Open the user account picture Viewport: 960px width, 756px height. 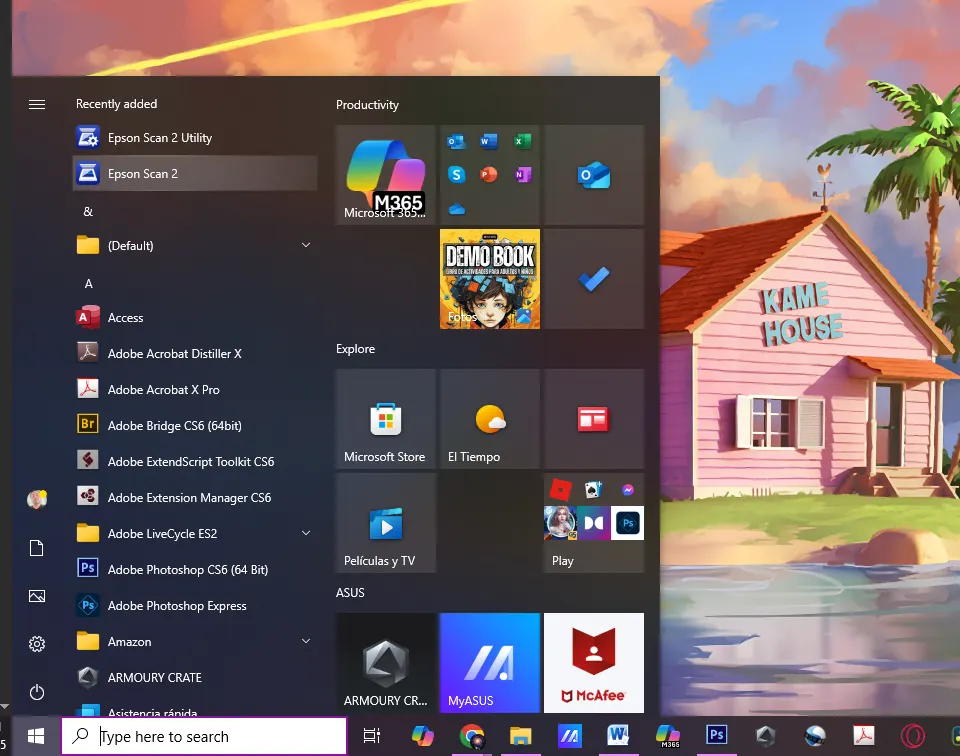pyautogui.click(x=37, y=500)
